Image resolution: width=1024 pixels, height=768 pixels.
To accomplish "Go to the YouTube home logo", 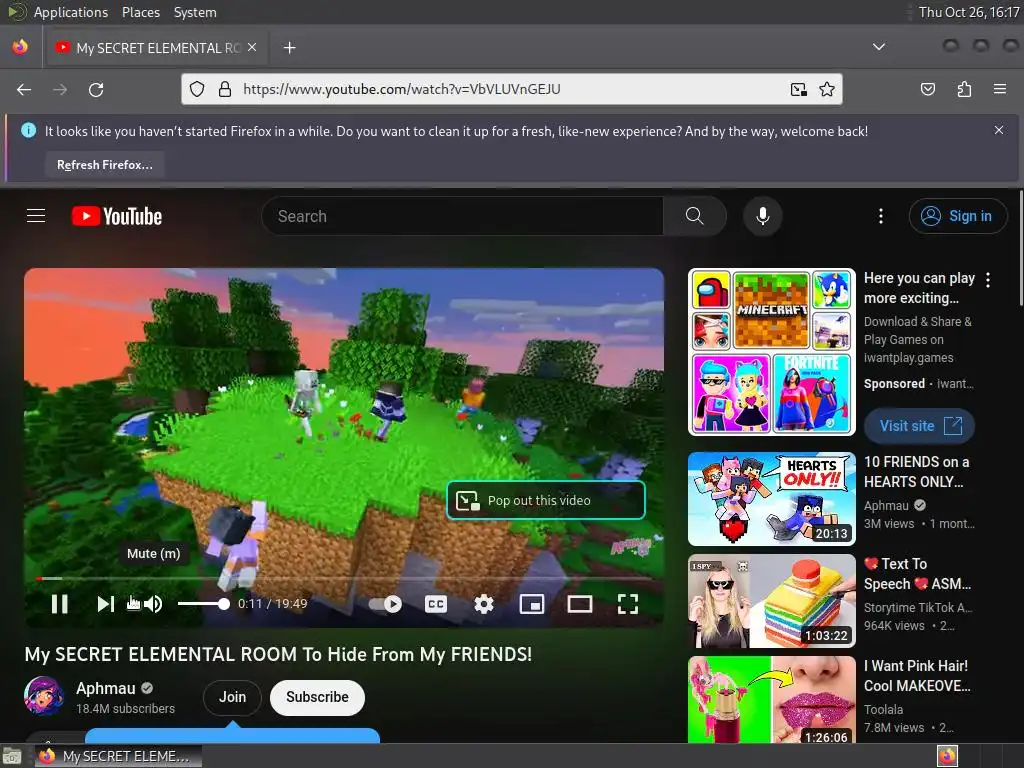I will (117, 216).
